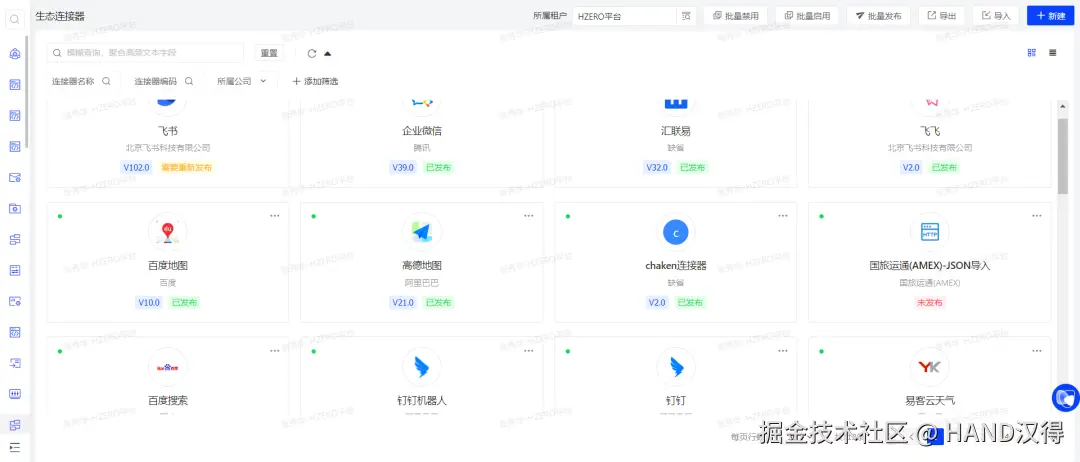The image size is (1080, 462).
Task: Click the V32.0 tag on 汇联易
Action: (x=656, y=167)
